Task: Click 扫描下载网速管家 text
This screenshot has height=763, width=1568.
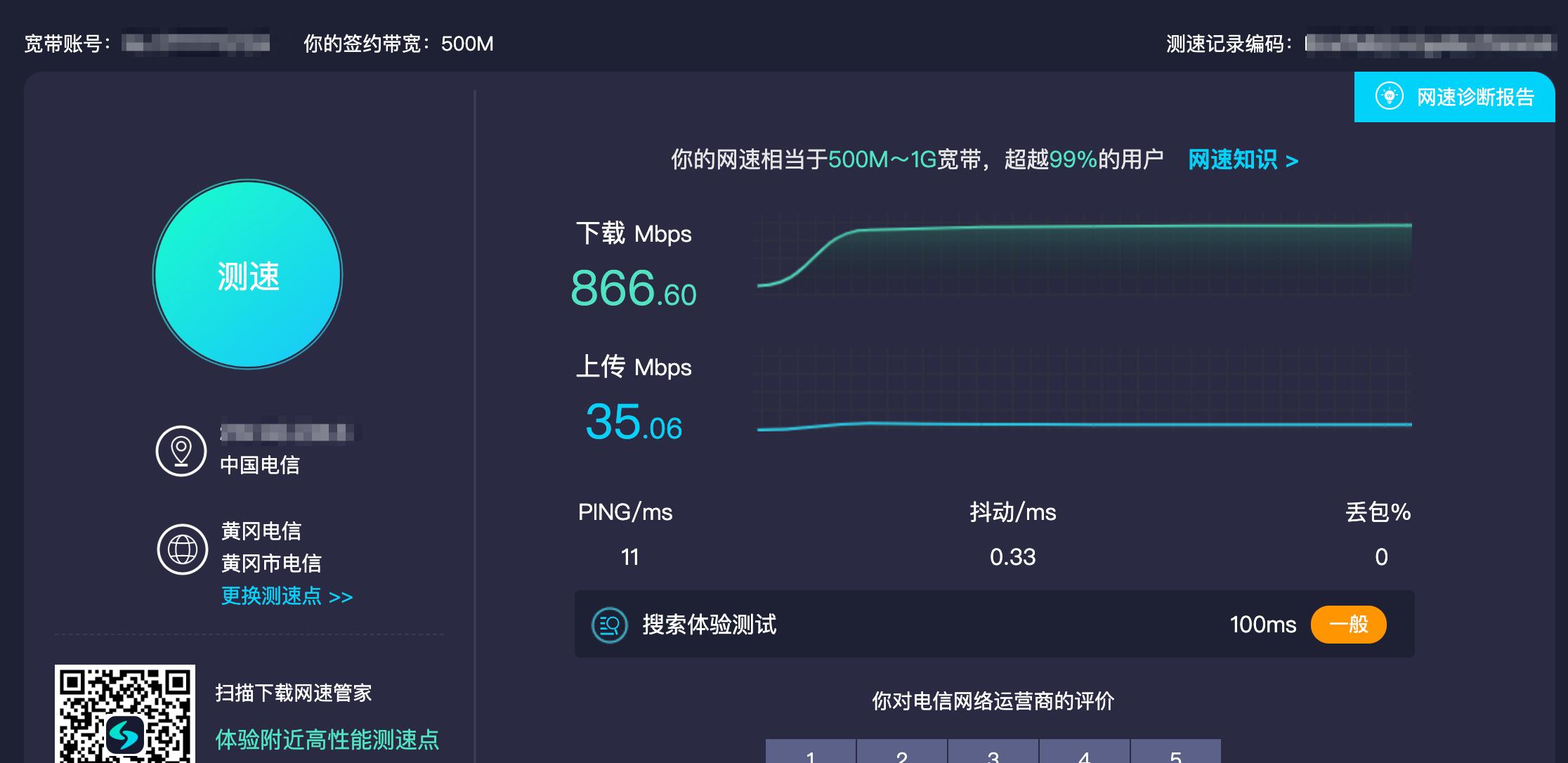Action: tap(294, 693)
